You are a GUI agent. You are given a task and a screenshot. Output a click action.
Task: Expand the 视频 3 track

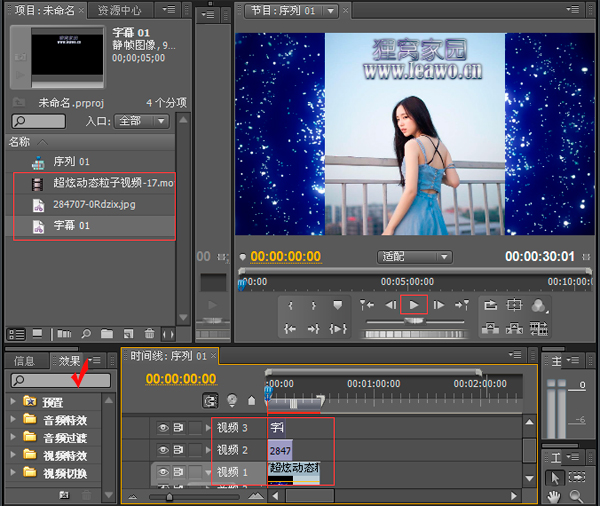point(208,428)
